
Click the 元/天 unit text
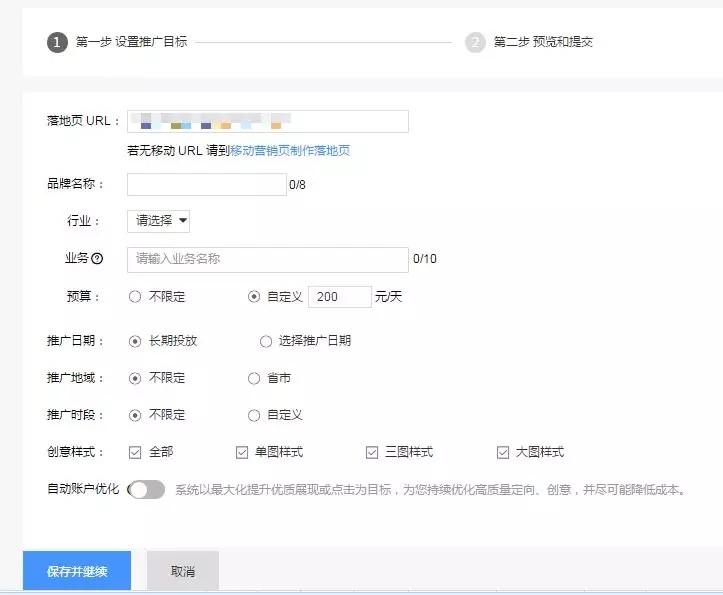[388, 297]
